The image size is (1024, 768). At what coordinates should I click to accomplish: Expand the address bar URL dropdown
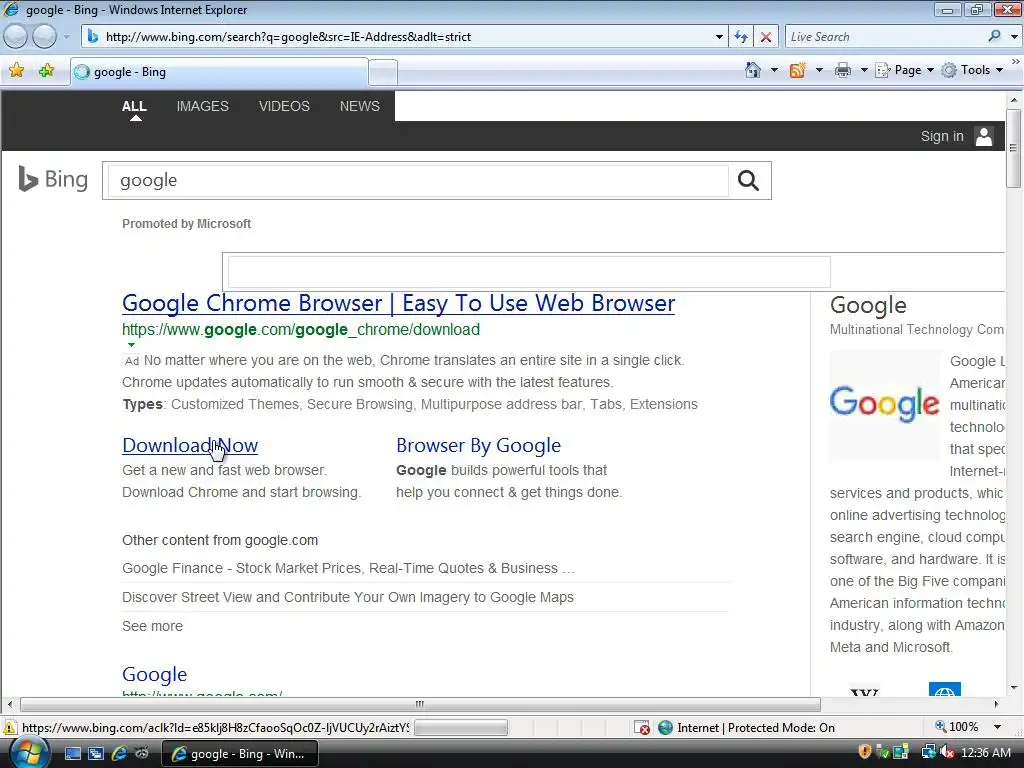click(719, 37)
